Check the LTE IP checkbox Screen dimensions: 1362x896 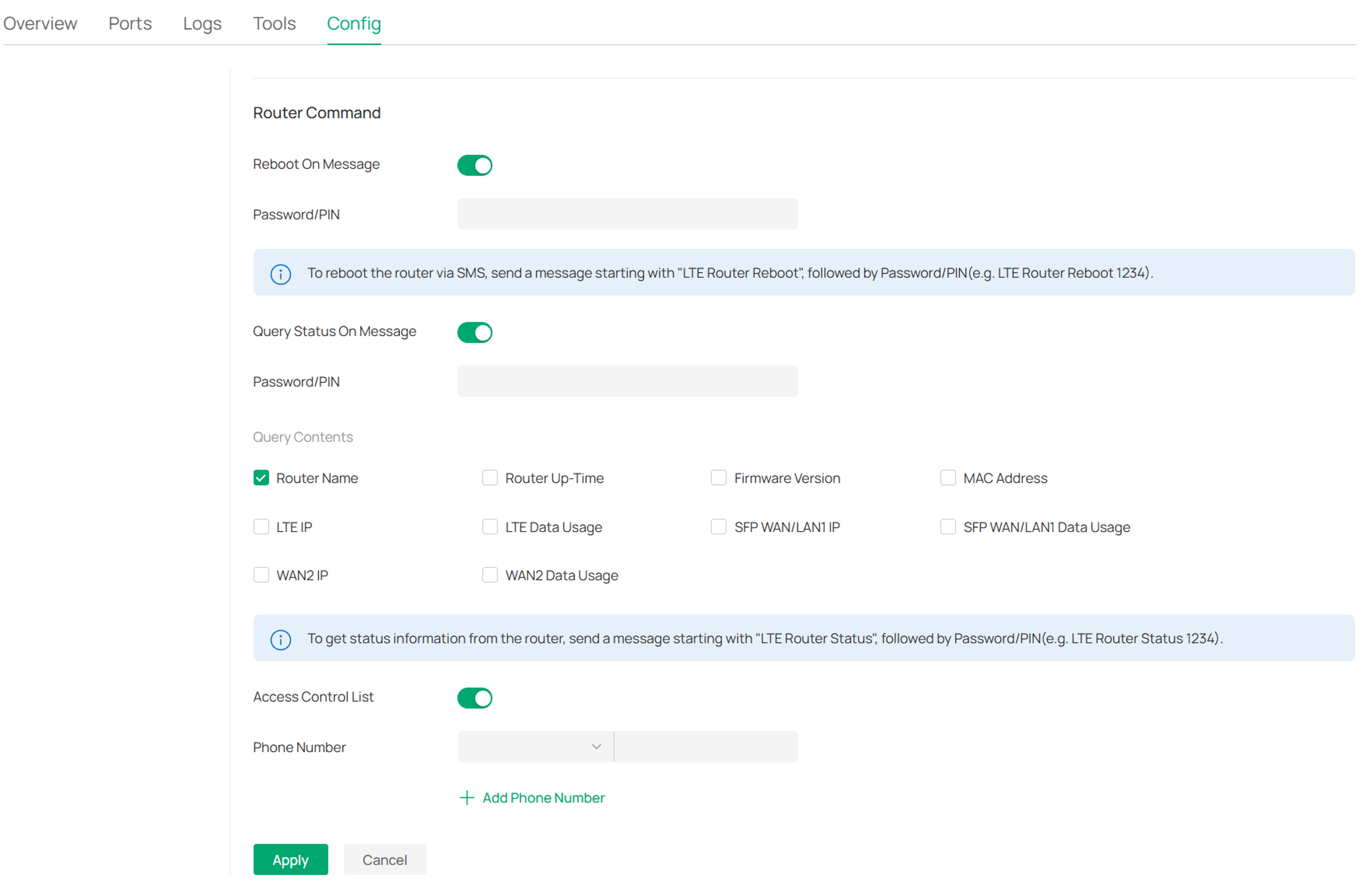click(x=261, y=526)
